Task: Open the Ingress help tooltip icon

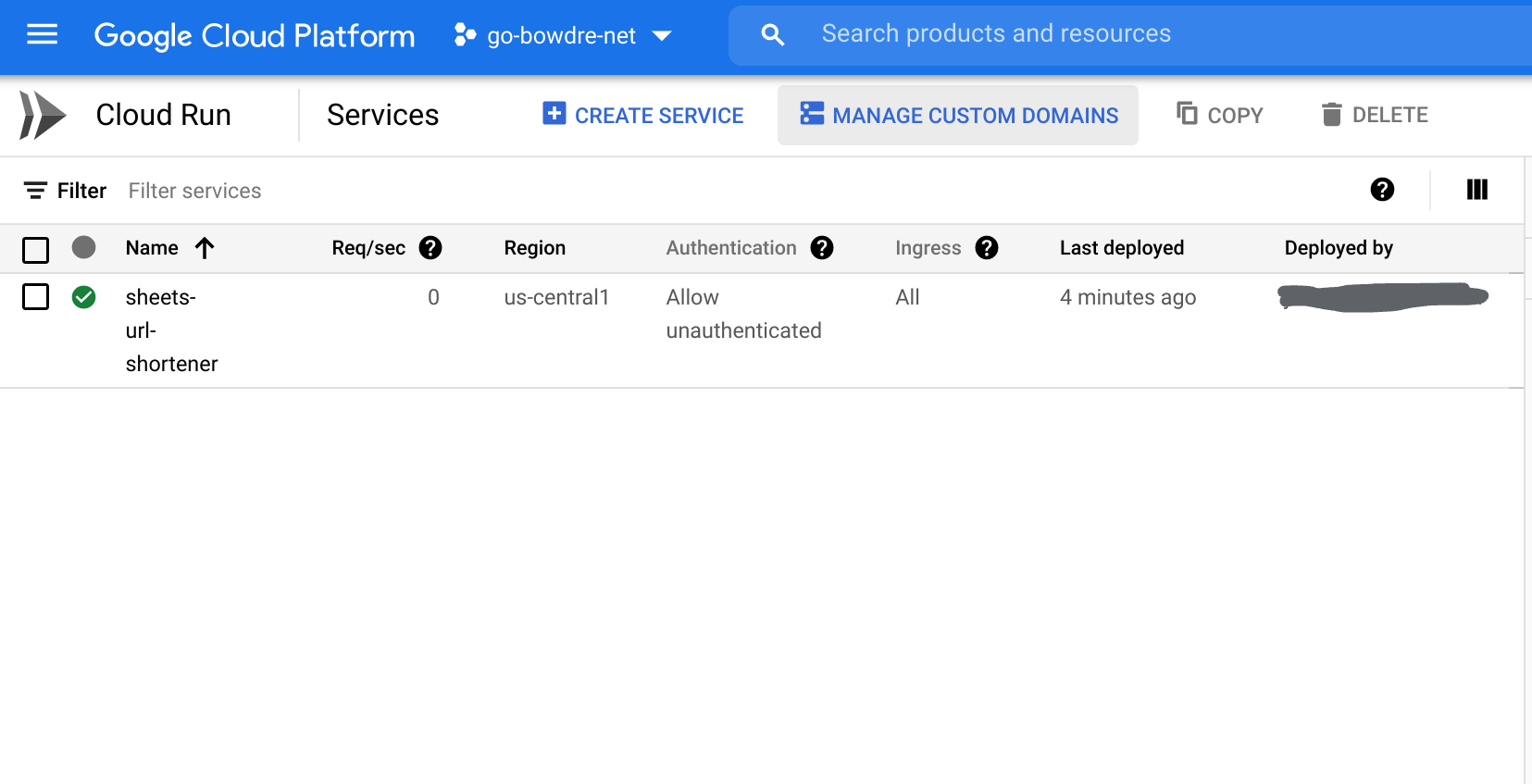Action: pyautogui.click(x=987, y=248)
